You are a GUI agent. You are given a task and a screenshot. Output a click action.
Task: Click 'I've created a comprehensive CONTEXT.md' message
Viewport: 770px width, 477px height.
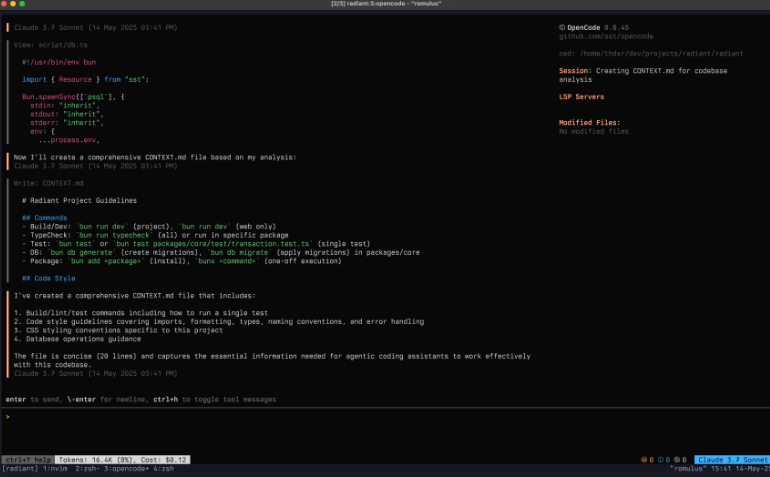pyautogui.click(x=135, y=296)
